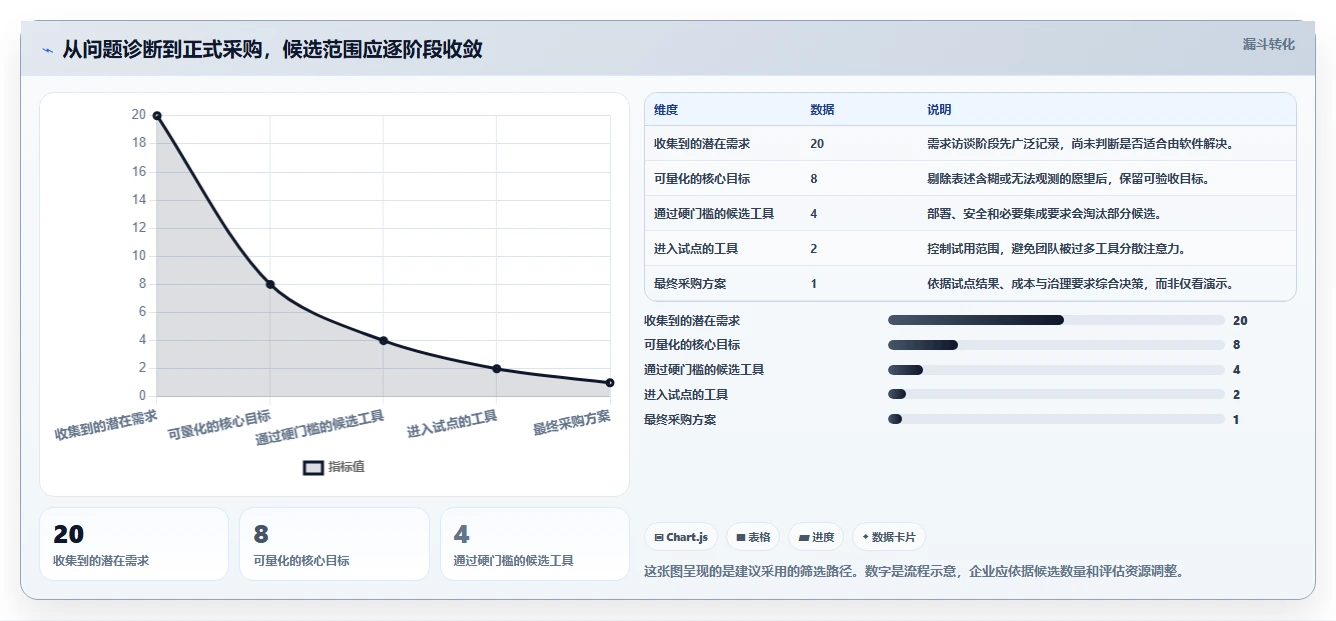Click the x-axis label 可量化的核心目标 under the chart
Image resolution: width=1336 pixels, height=621 pixels.
pyautogui.click(x=219, y=425)
